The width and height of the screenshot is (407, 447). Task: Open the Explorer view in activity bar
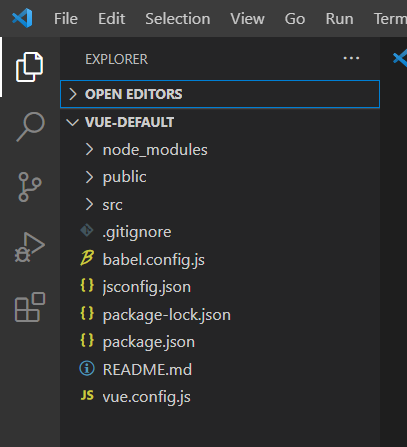tap(29, 67)
